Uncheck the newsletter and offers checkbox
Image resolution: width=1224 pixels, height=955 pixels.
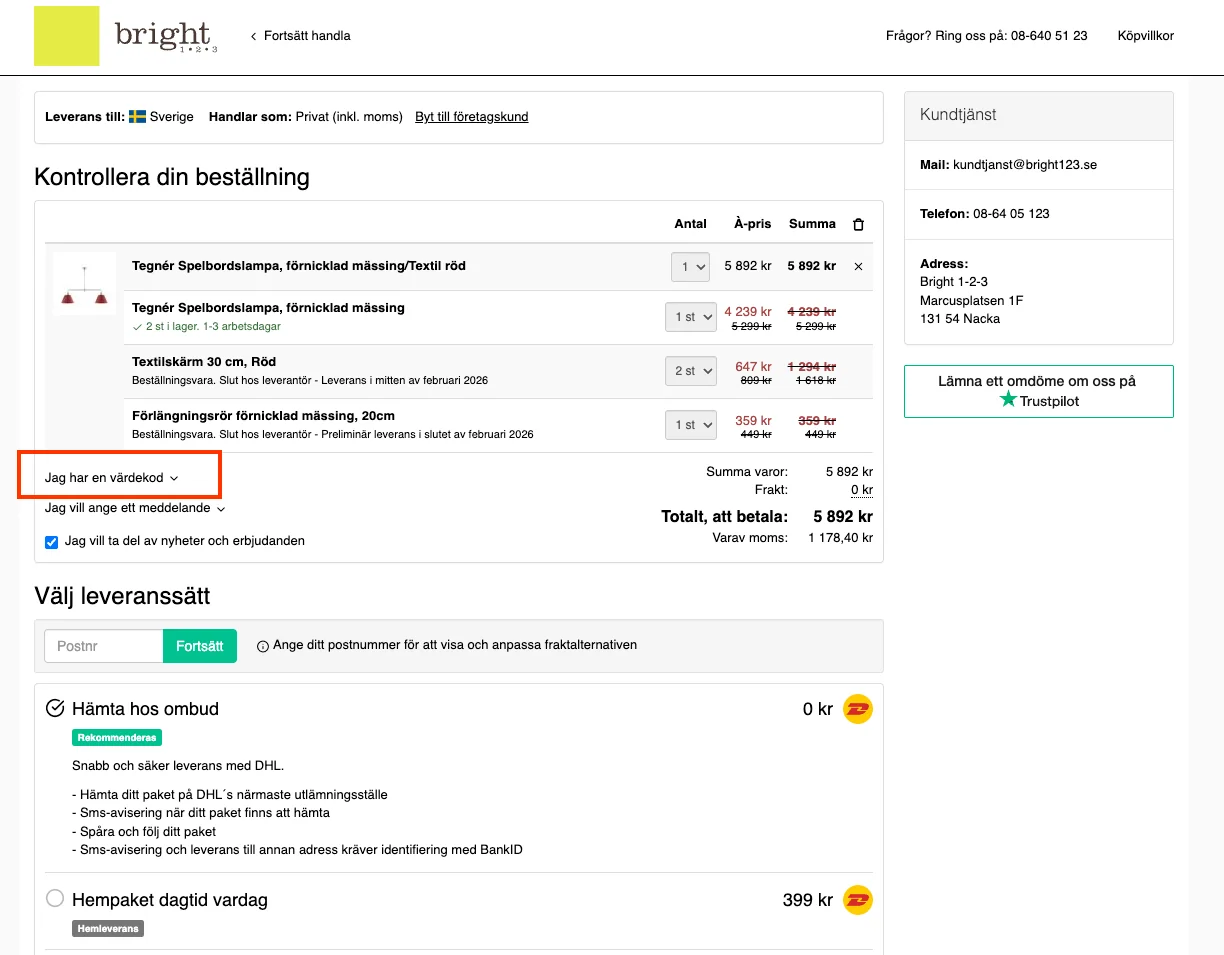[52, 542]
